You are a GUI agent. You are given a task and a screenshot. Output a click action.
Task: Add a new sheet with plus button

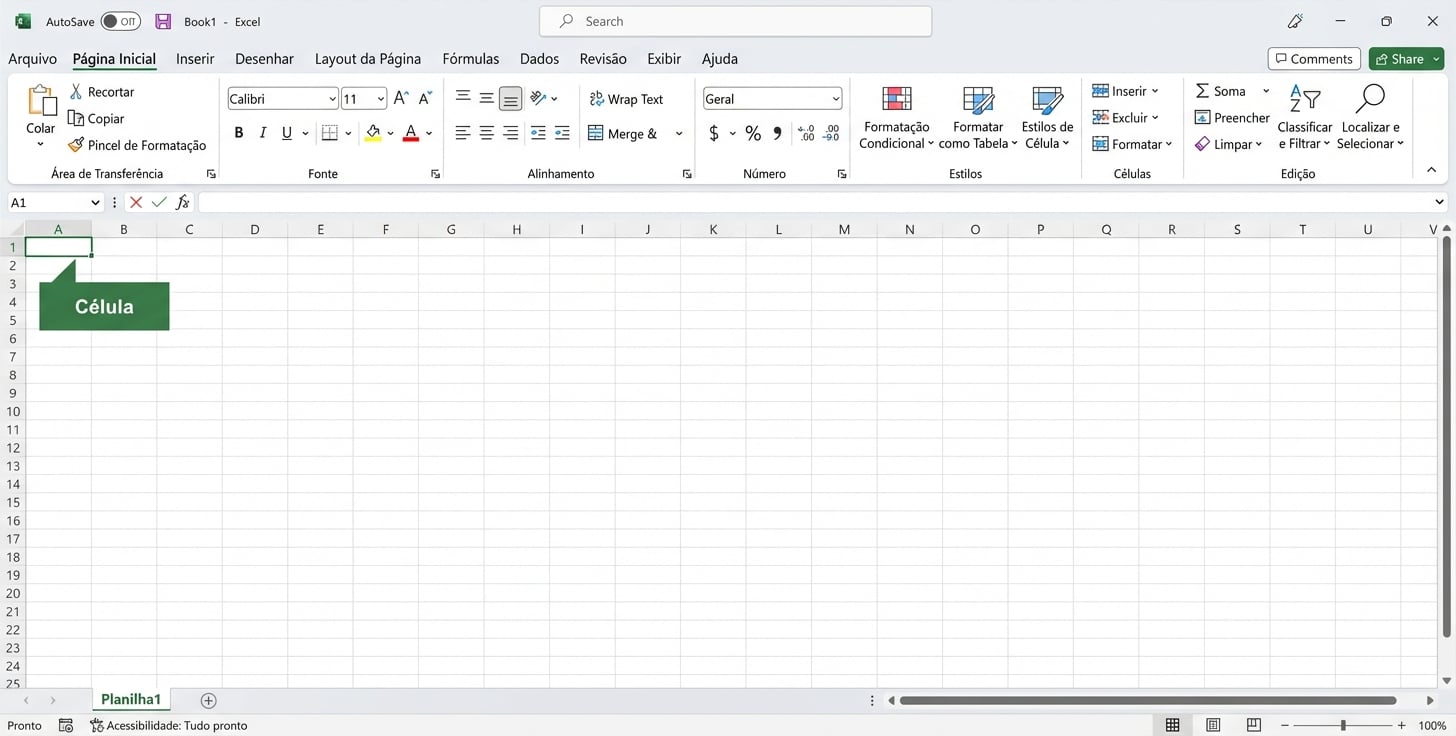pos(208,700)
